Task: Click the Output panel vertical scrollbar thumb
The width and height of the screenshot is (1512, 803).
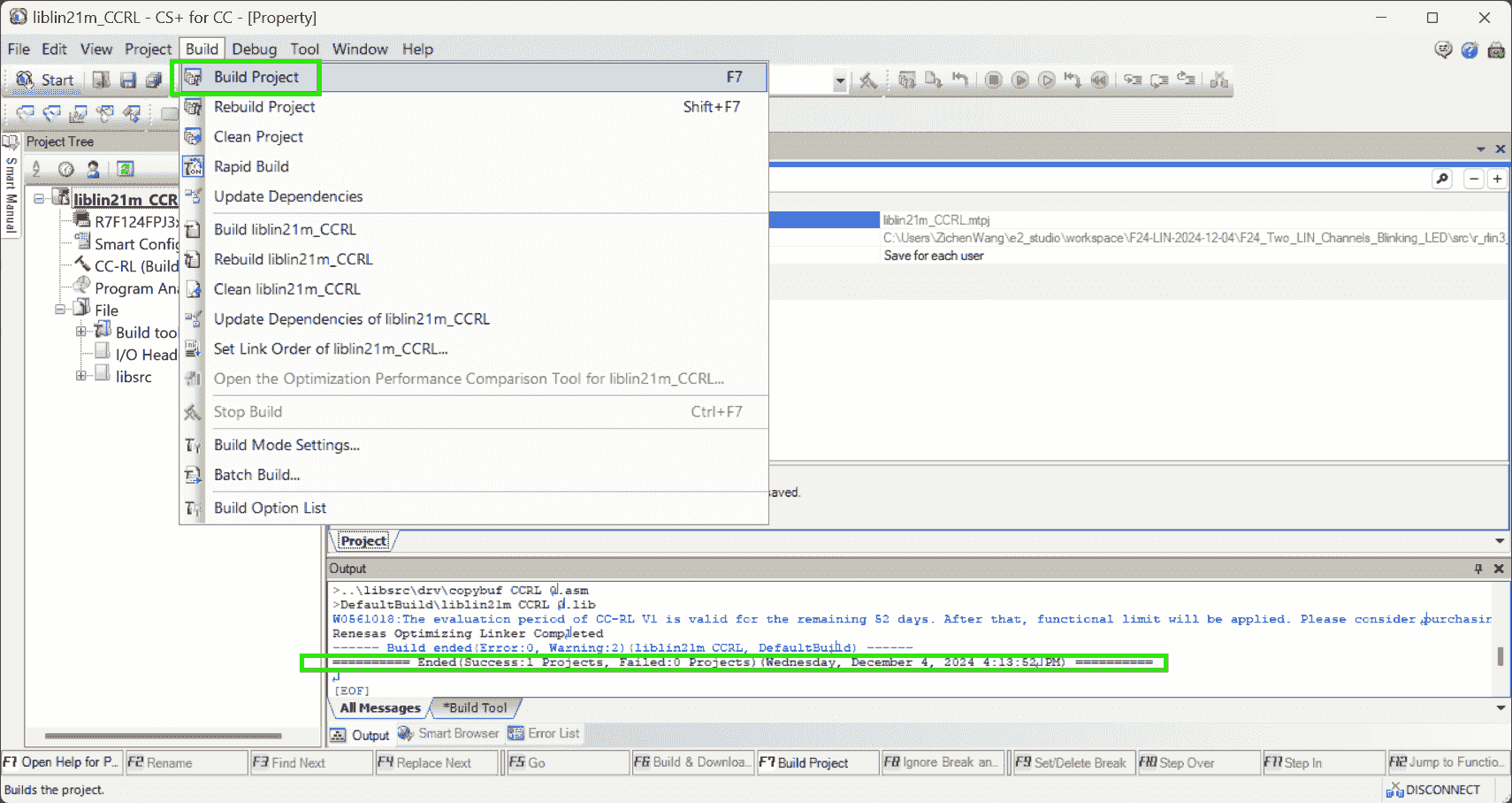Action: coord(1500,656)
